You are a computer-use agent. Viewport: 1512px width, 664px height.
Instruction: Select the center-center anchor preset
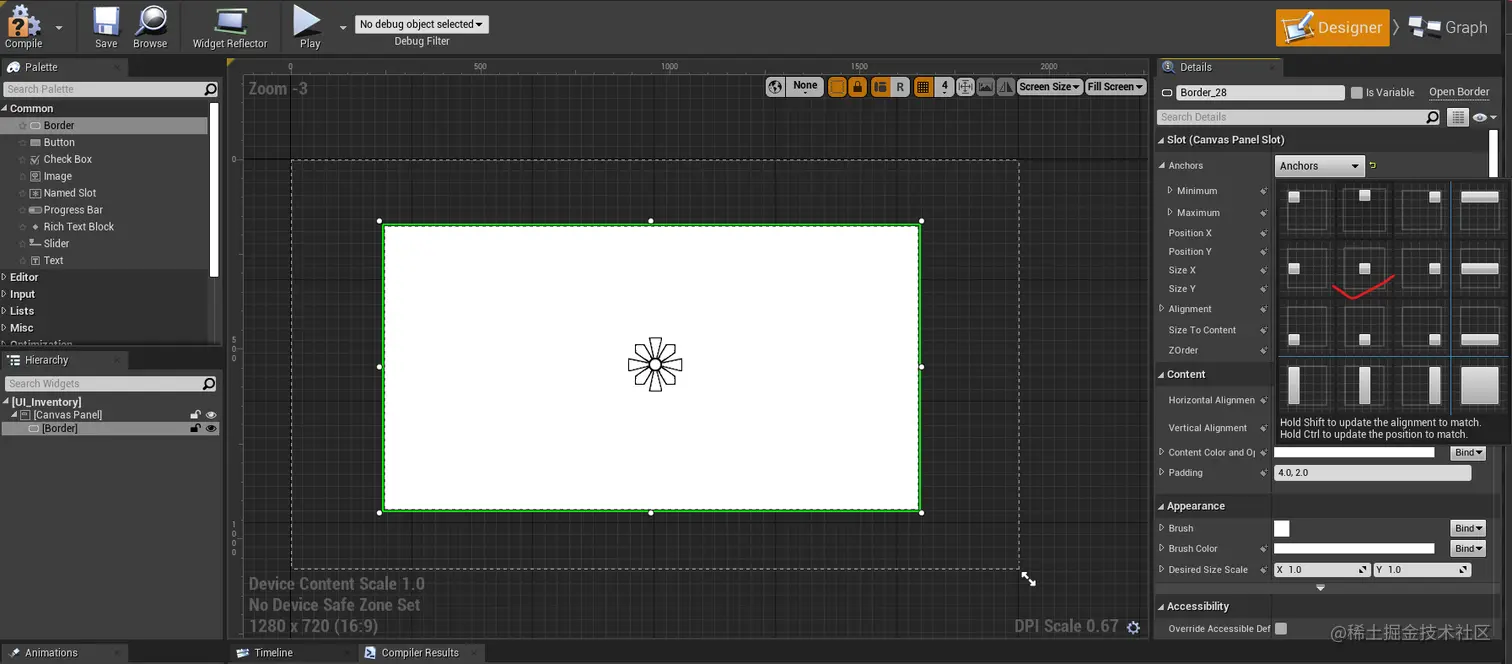coord(1365,268)
